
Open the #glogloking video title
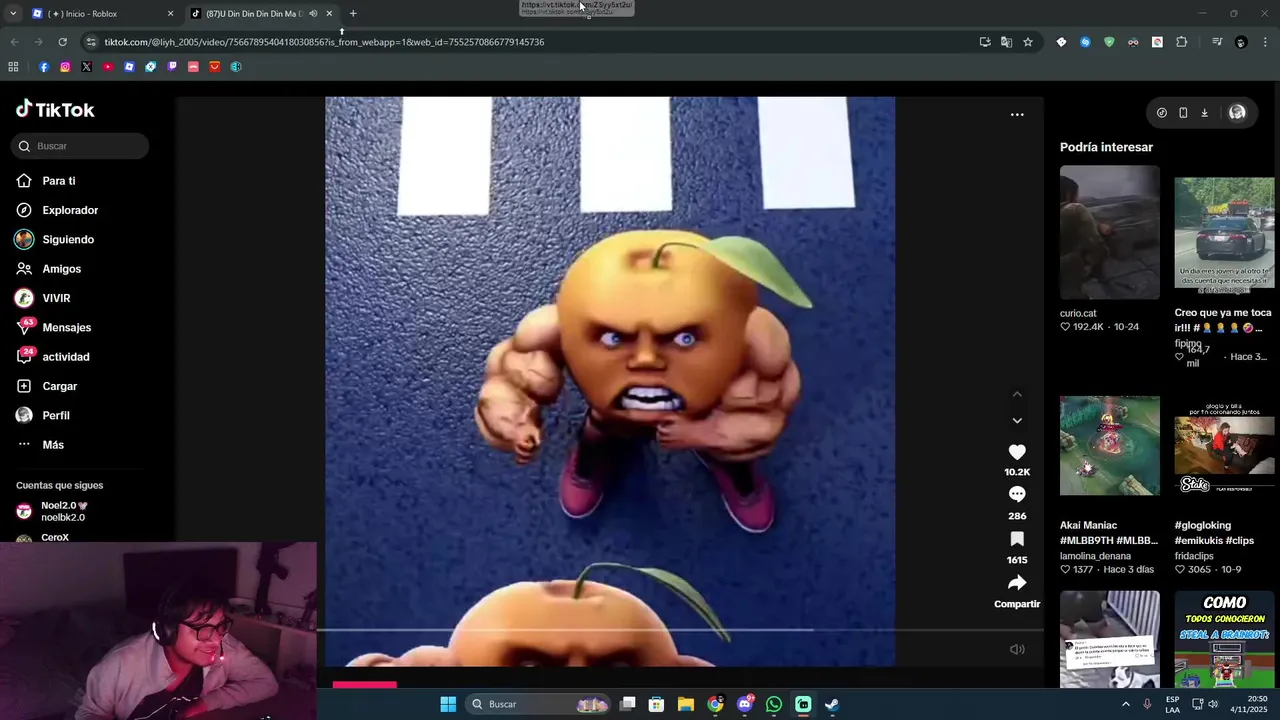point(1214,533)
